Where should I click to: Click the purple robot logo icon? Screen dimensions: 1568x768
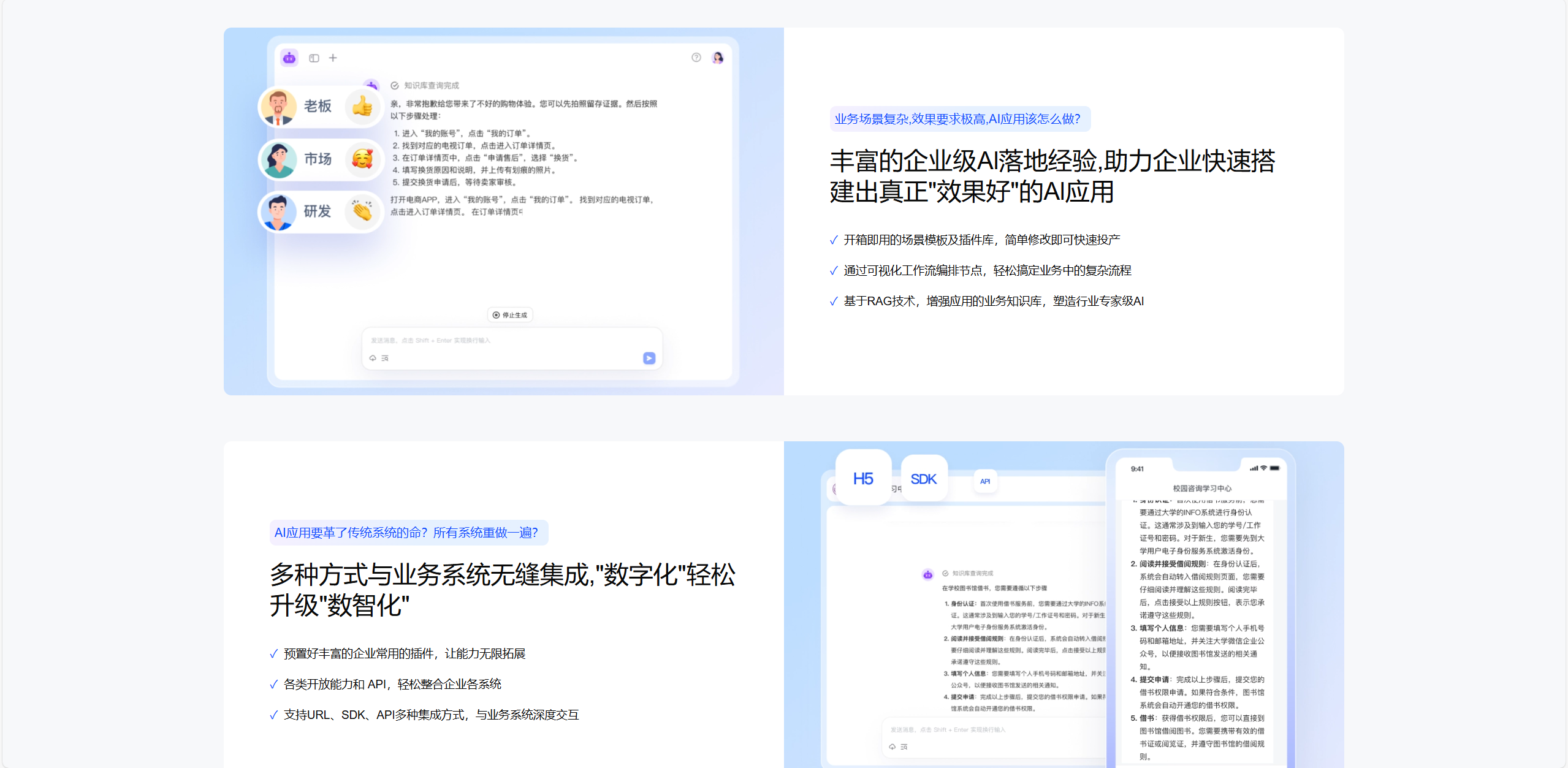[289, 58]
